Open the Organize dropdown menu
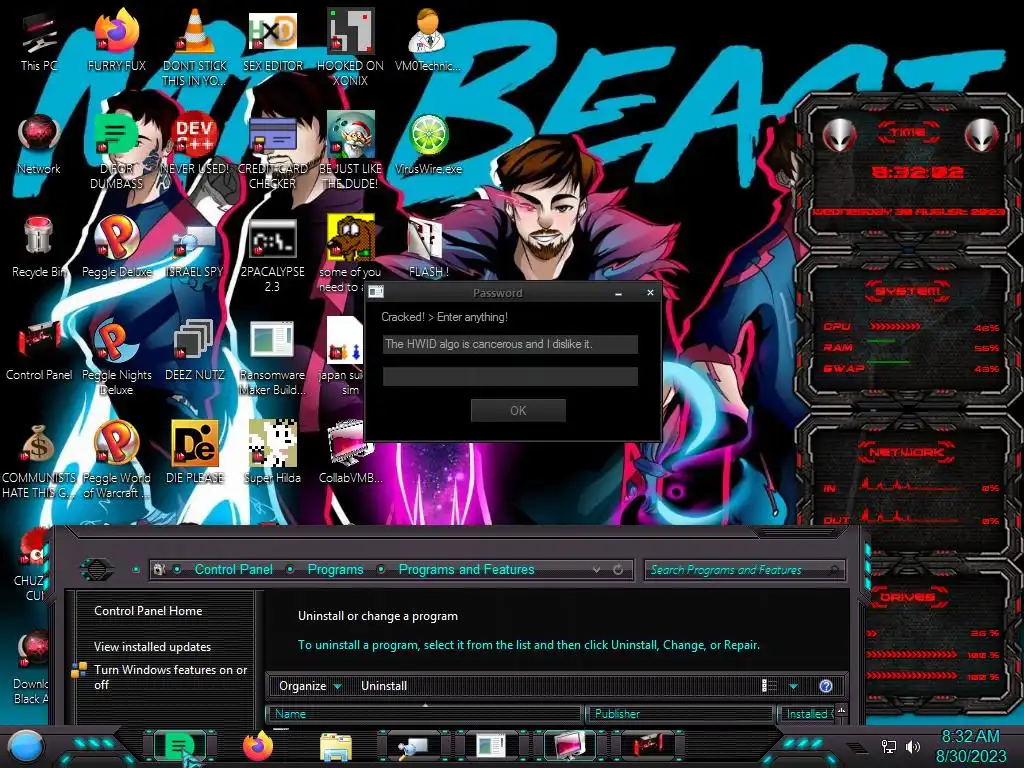This screenshot has width=1024, height=768. tap(310, 686)
